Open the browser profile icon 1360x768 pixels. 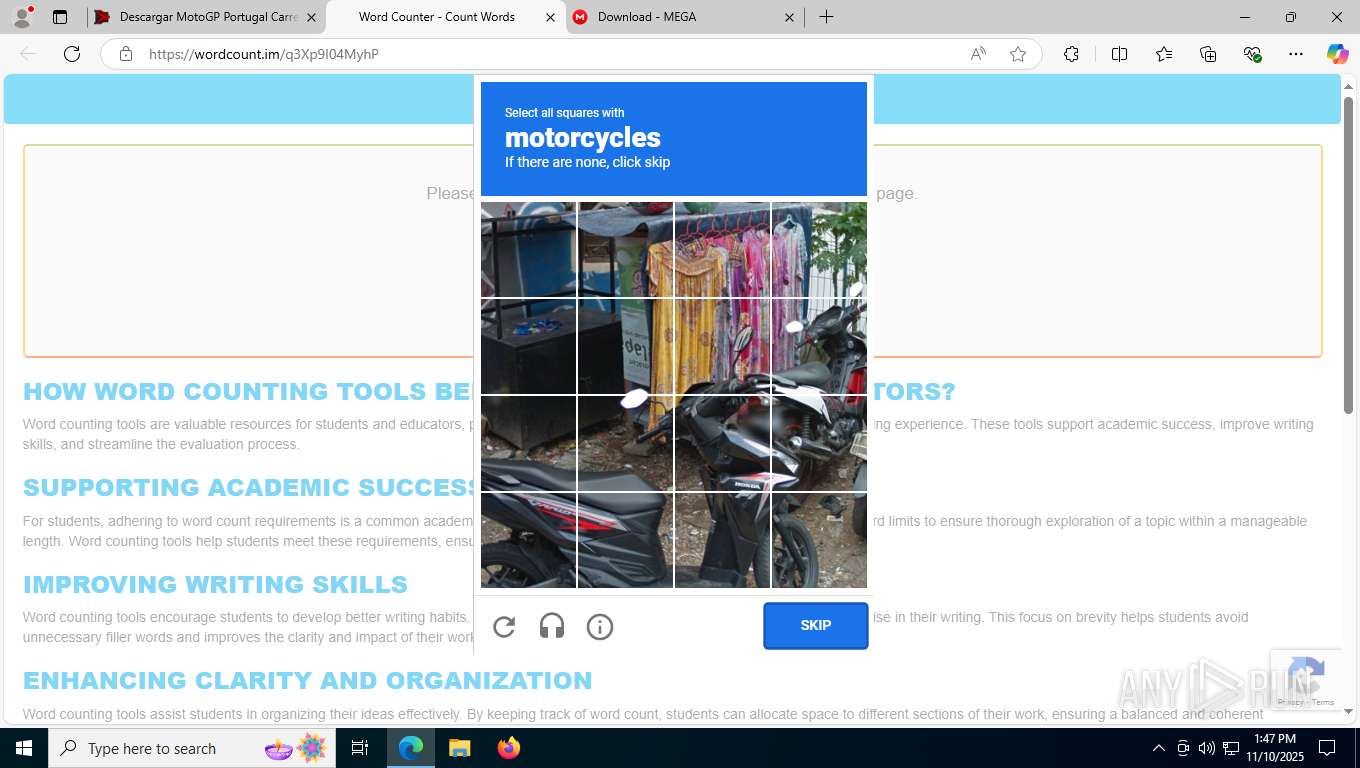(x=22, y=17)
